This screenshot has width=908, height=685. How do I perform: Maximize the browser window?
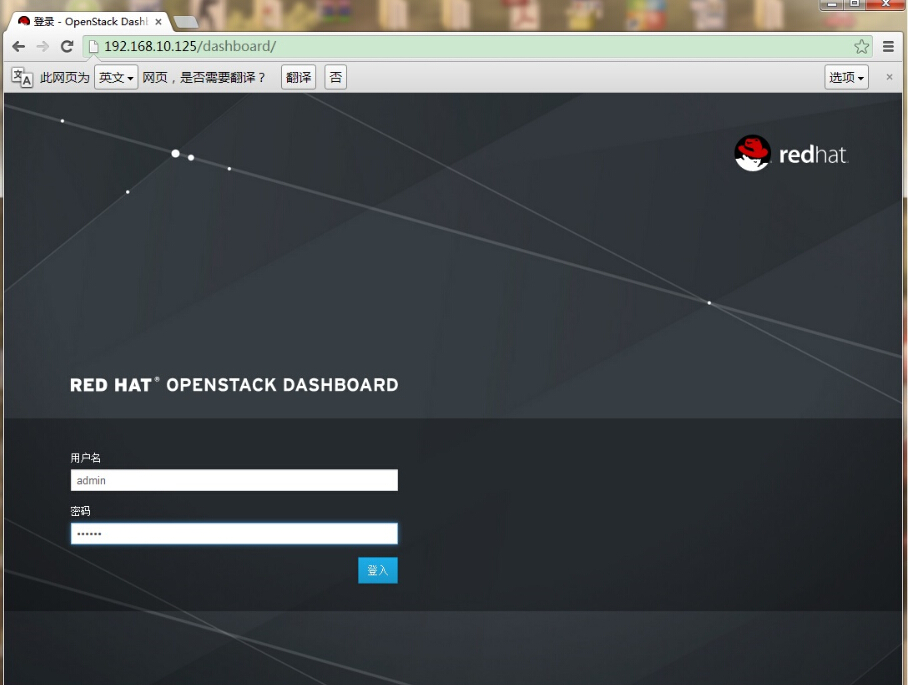click(x=855, y=4)
